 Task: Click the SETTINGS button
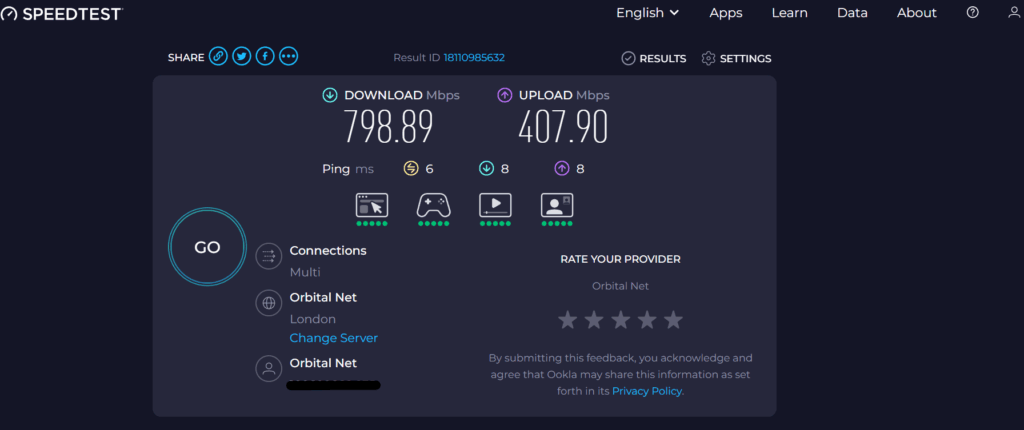737,59
